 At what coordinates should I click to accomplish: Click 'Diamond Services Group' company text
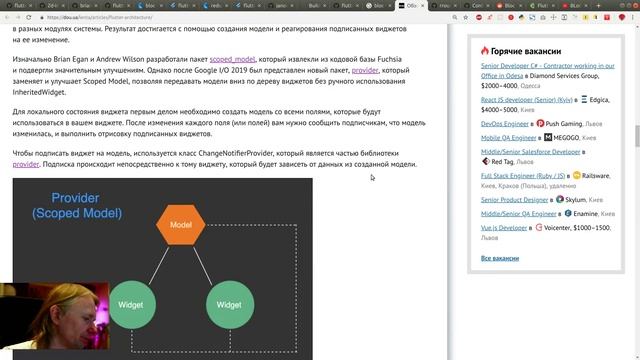(564, 76)
